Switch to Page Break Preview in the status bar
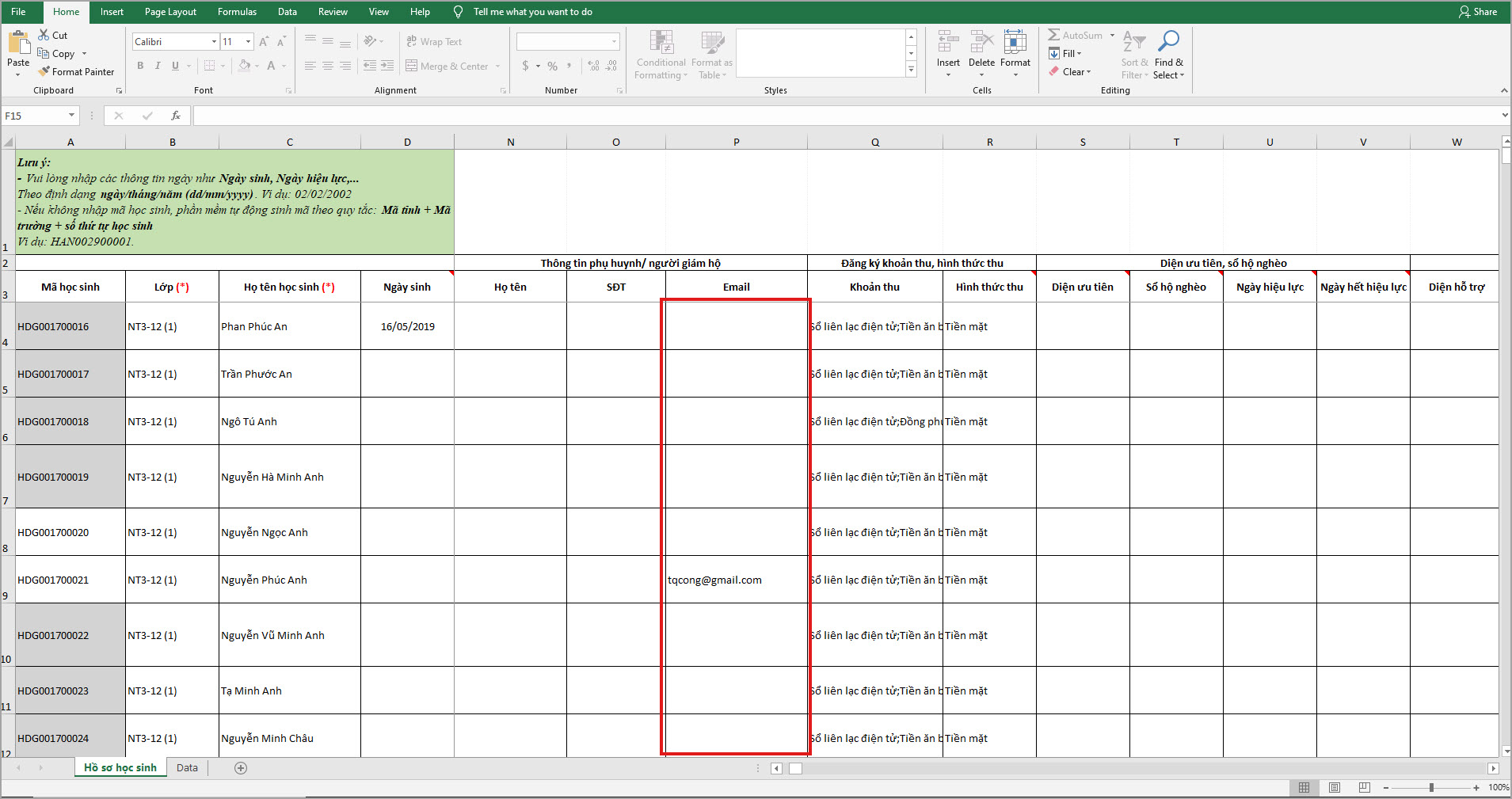 pos(1365,787)
